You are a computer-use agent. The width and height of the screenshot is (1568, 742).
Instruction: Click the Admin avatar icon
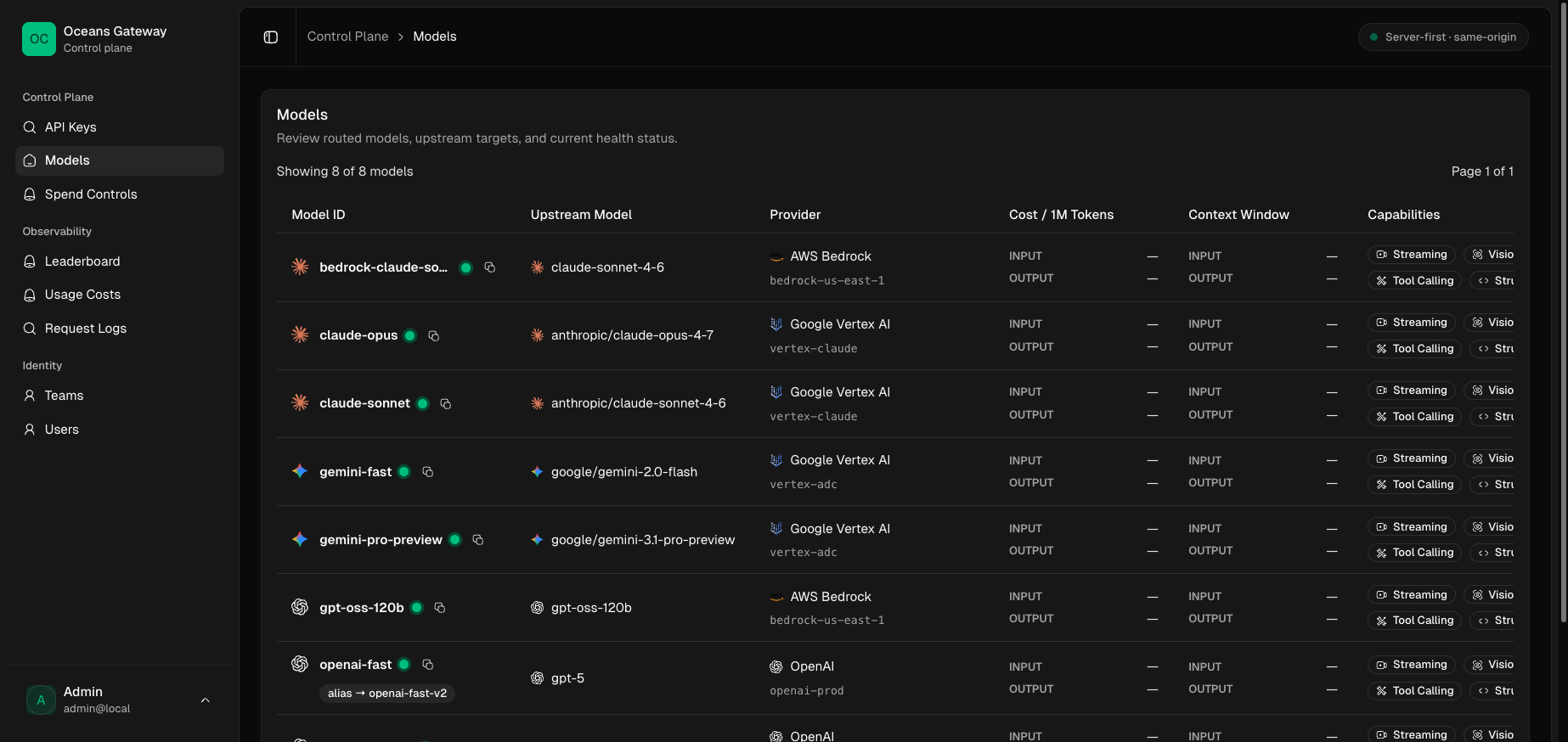click(41, 700)
